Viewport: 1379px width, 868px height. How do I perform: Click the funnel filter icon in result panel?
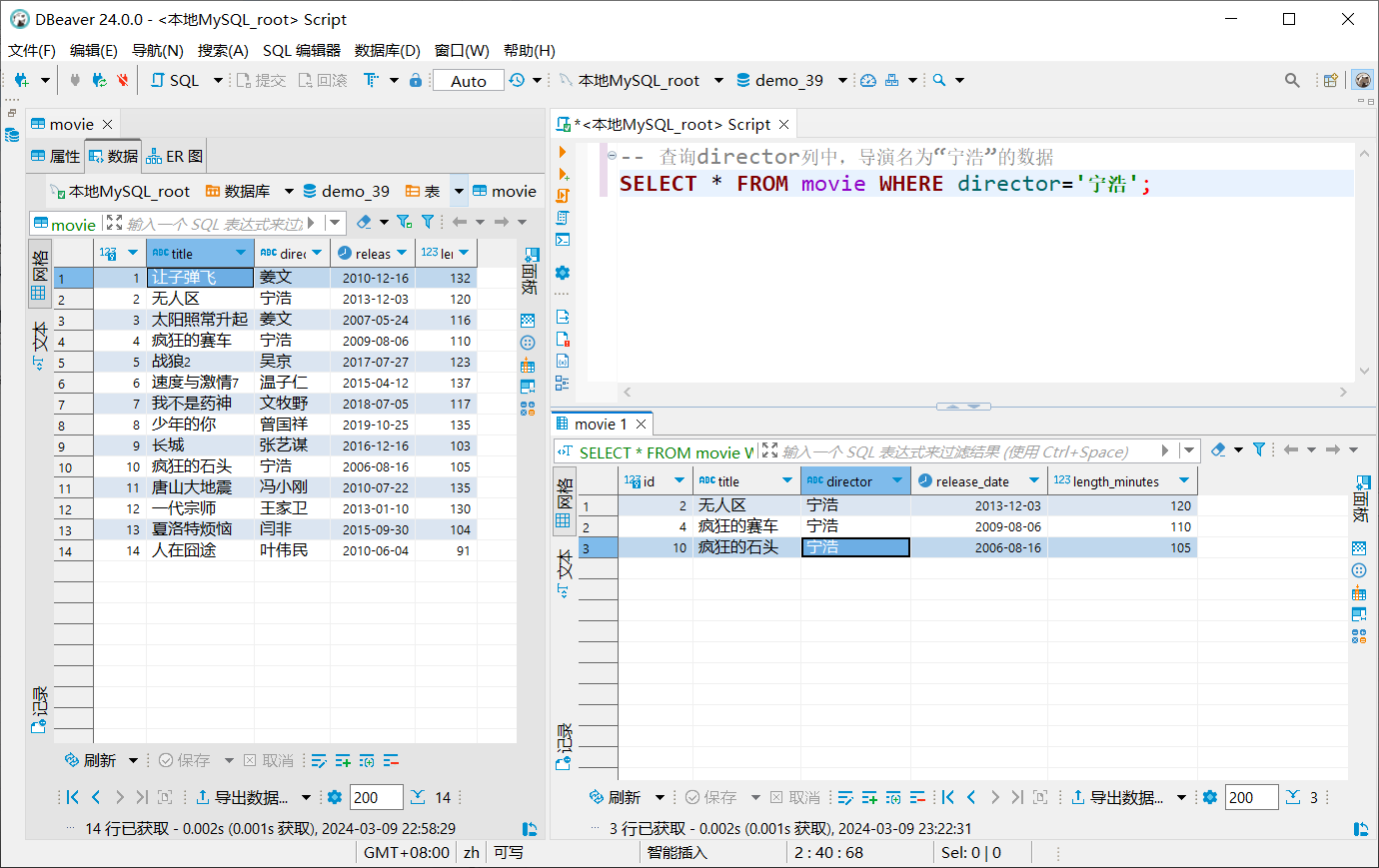point(1259,449)
